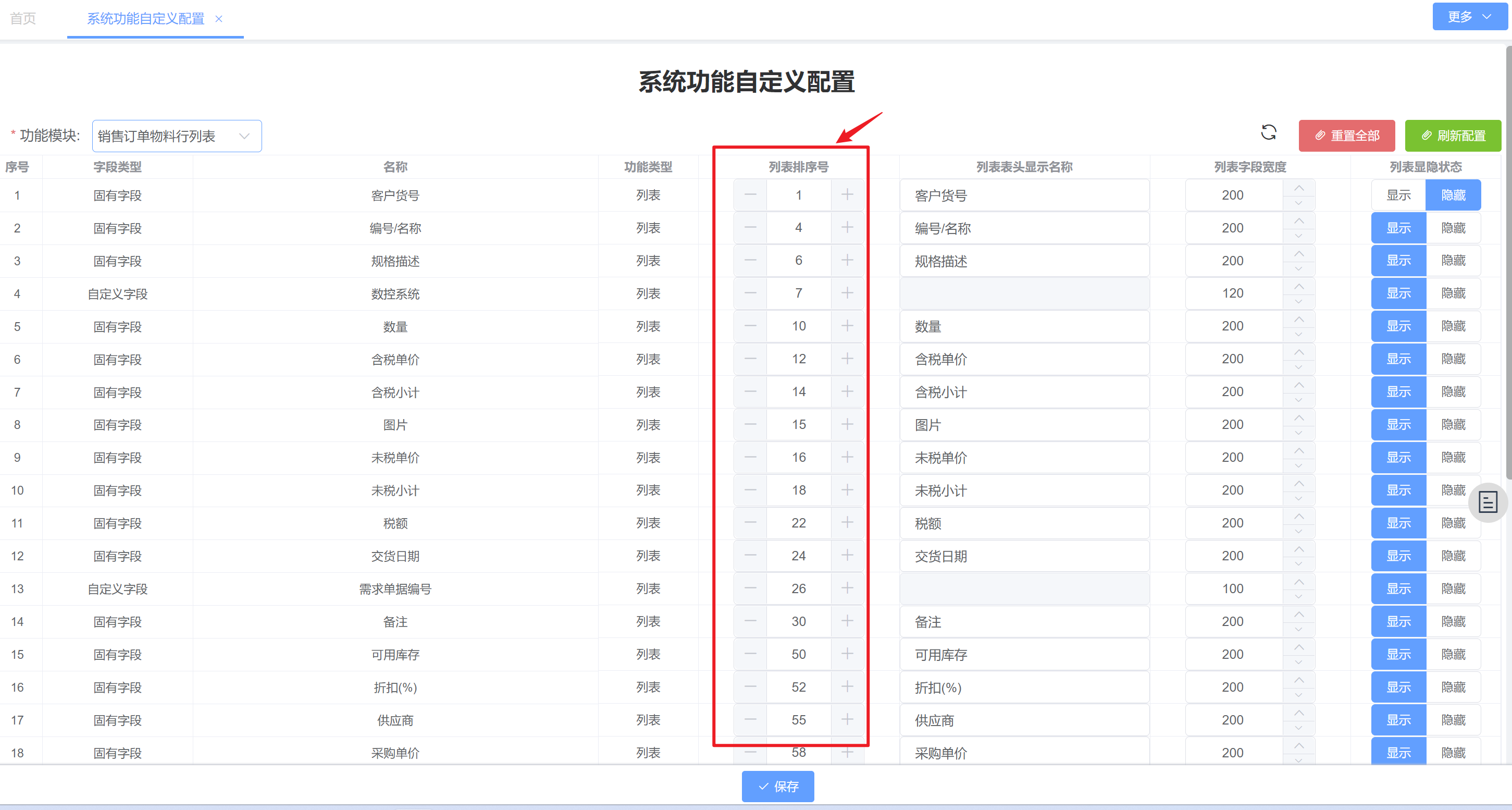
Task: Decrease sort number for 数控系统 row
Action: point(750,293)
